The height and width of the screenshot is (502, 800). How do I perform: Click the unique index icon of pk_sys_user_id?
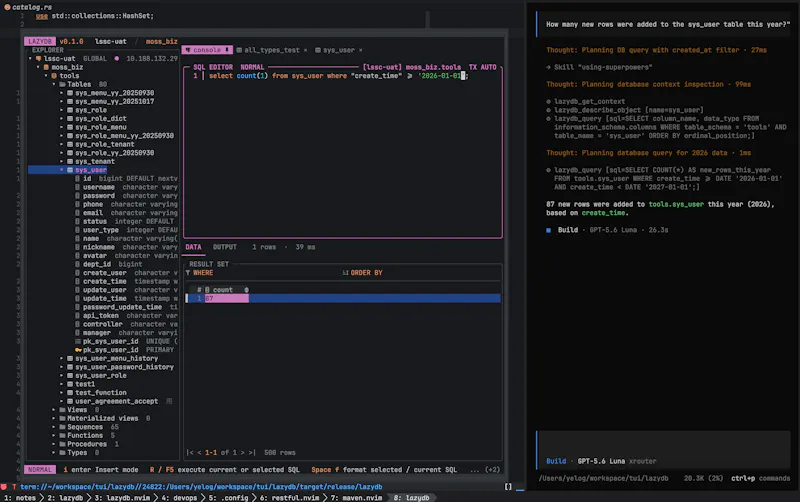78,341
